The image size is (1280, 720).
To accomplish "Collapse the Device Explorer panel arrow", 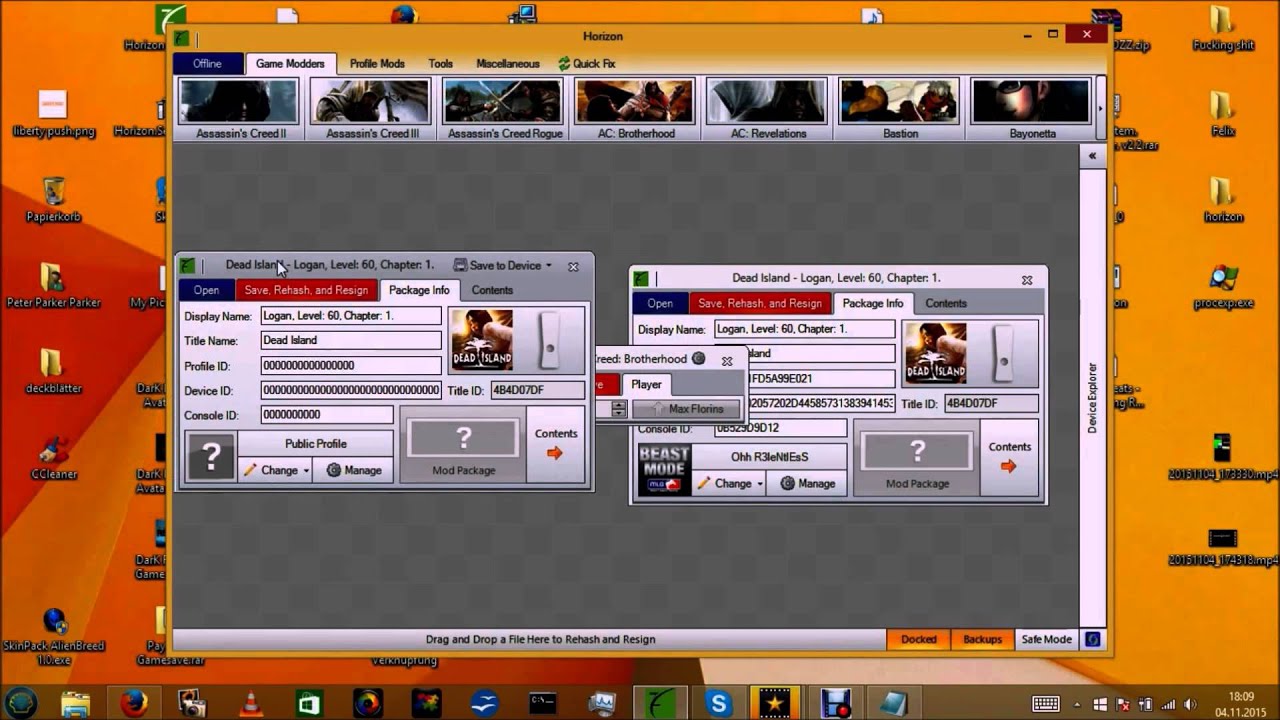I will (x=1092, y=155).
